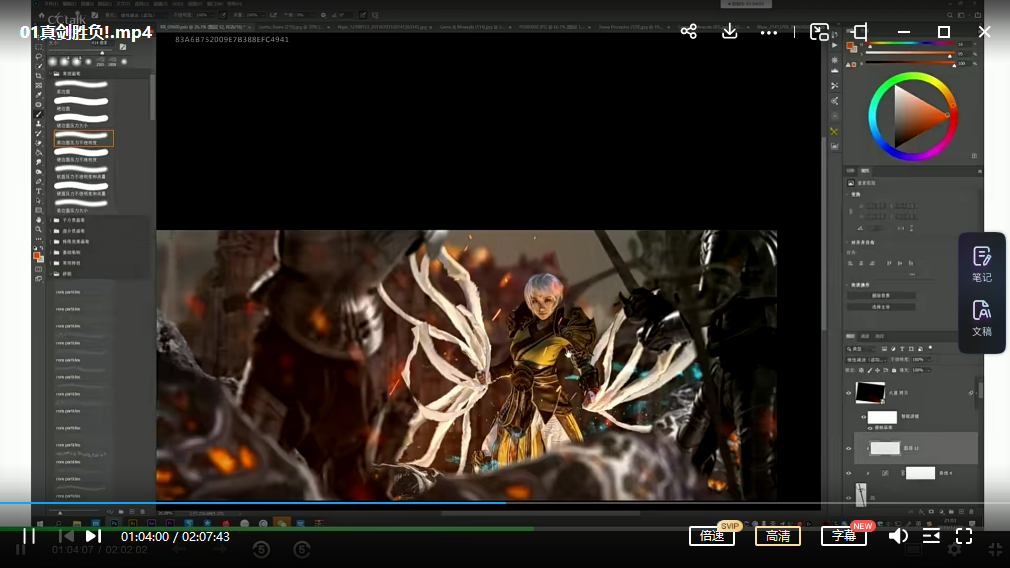This screenshot has width=1010, height=568.
Task: Change video quality with 高清 button
Action: click(777, 536)
